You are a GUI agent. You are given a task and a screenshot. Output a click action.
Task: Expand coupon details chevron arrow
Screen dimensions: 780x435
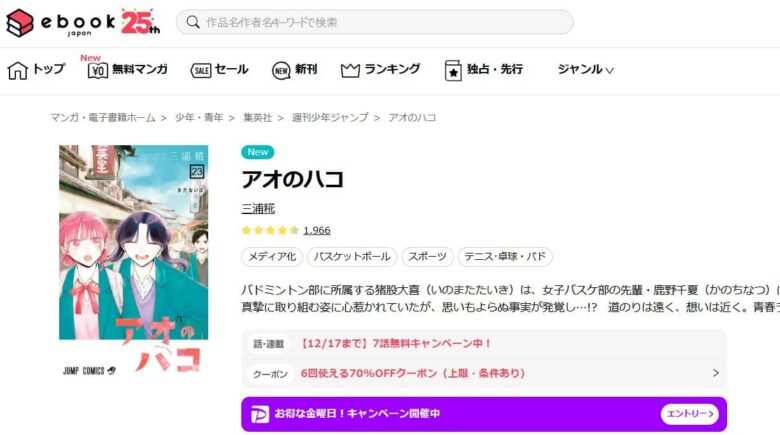pyautogui.click(x=715, y=373)
